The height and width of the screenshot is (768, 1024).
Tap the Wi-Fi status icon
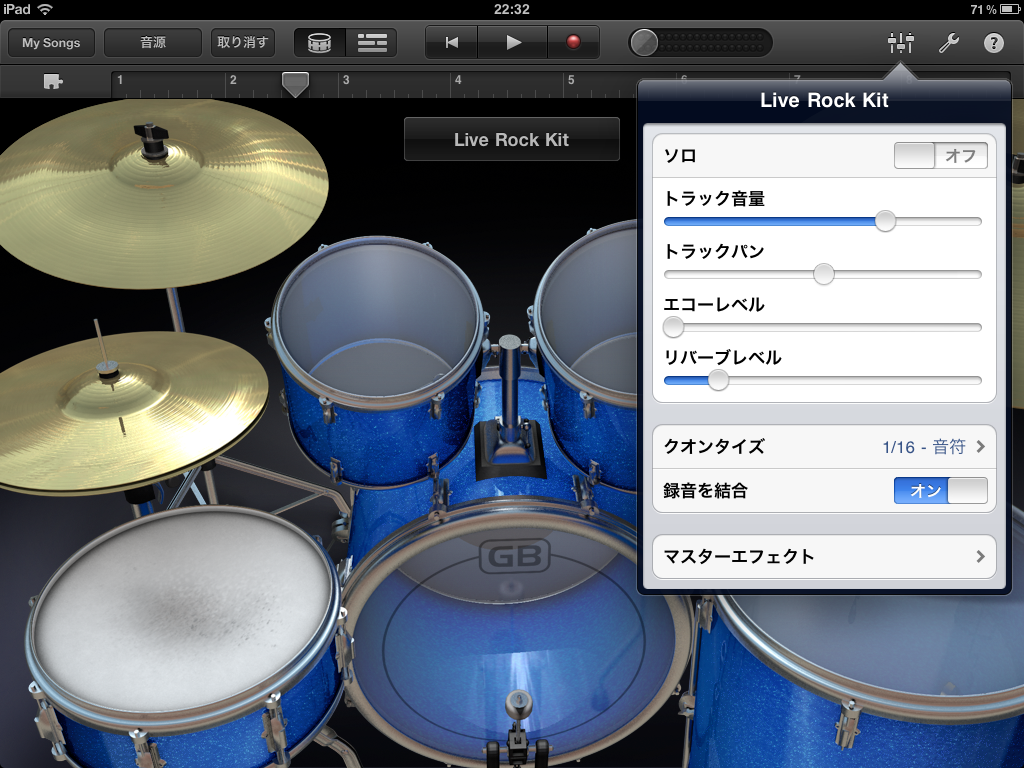tap(44, 9)
